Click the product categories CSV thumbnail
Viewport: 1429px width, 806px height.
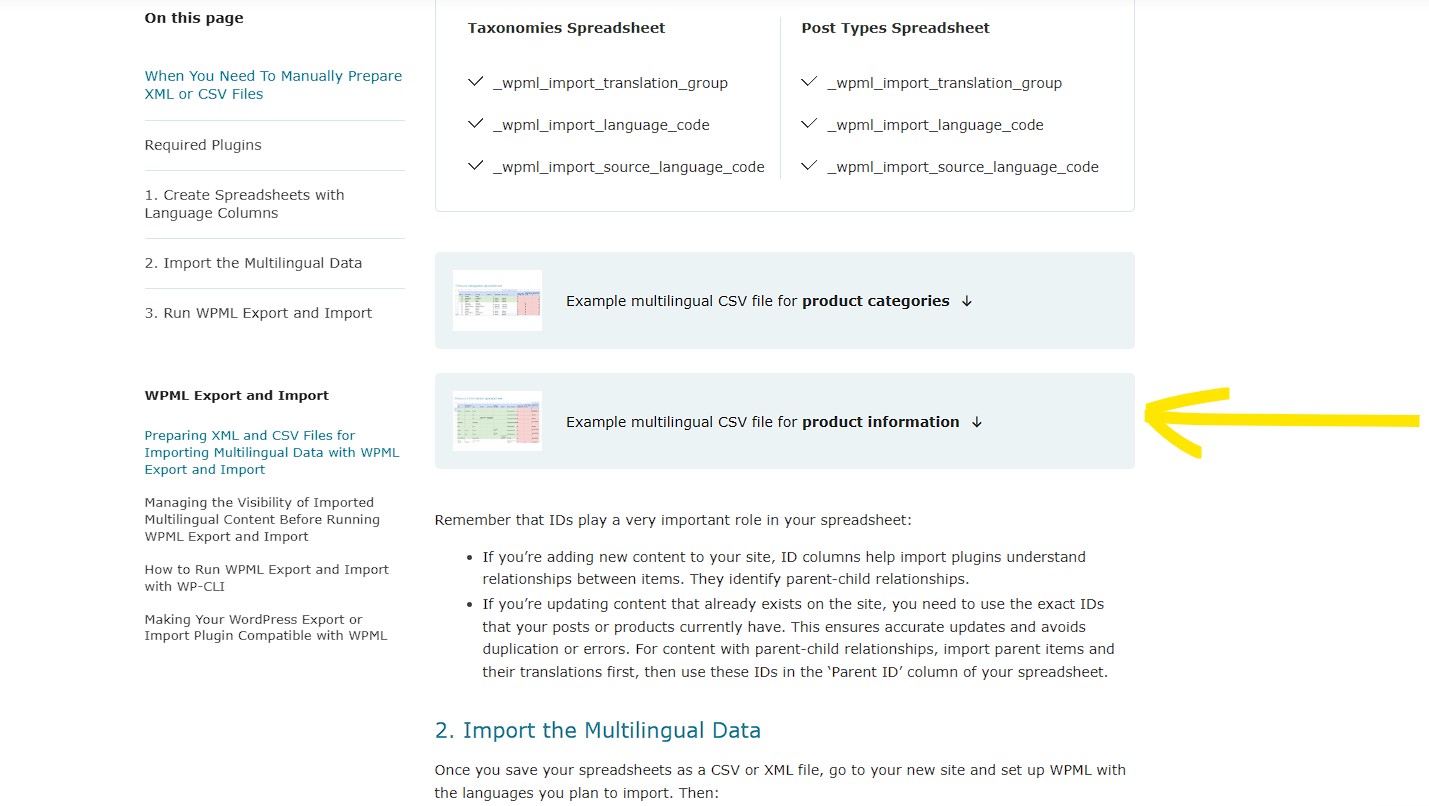[497, 300]
